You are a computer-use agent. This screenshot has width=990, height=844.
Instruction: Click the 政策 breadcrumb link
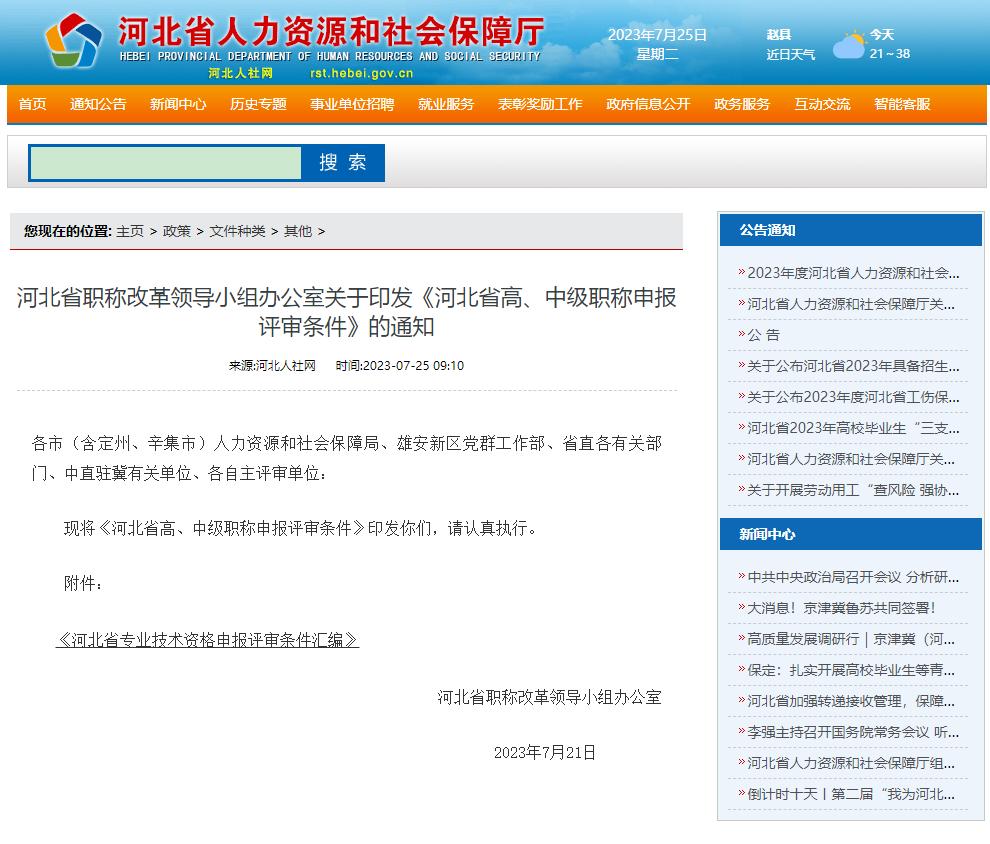point(177,231)
